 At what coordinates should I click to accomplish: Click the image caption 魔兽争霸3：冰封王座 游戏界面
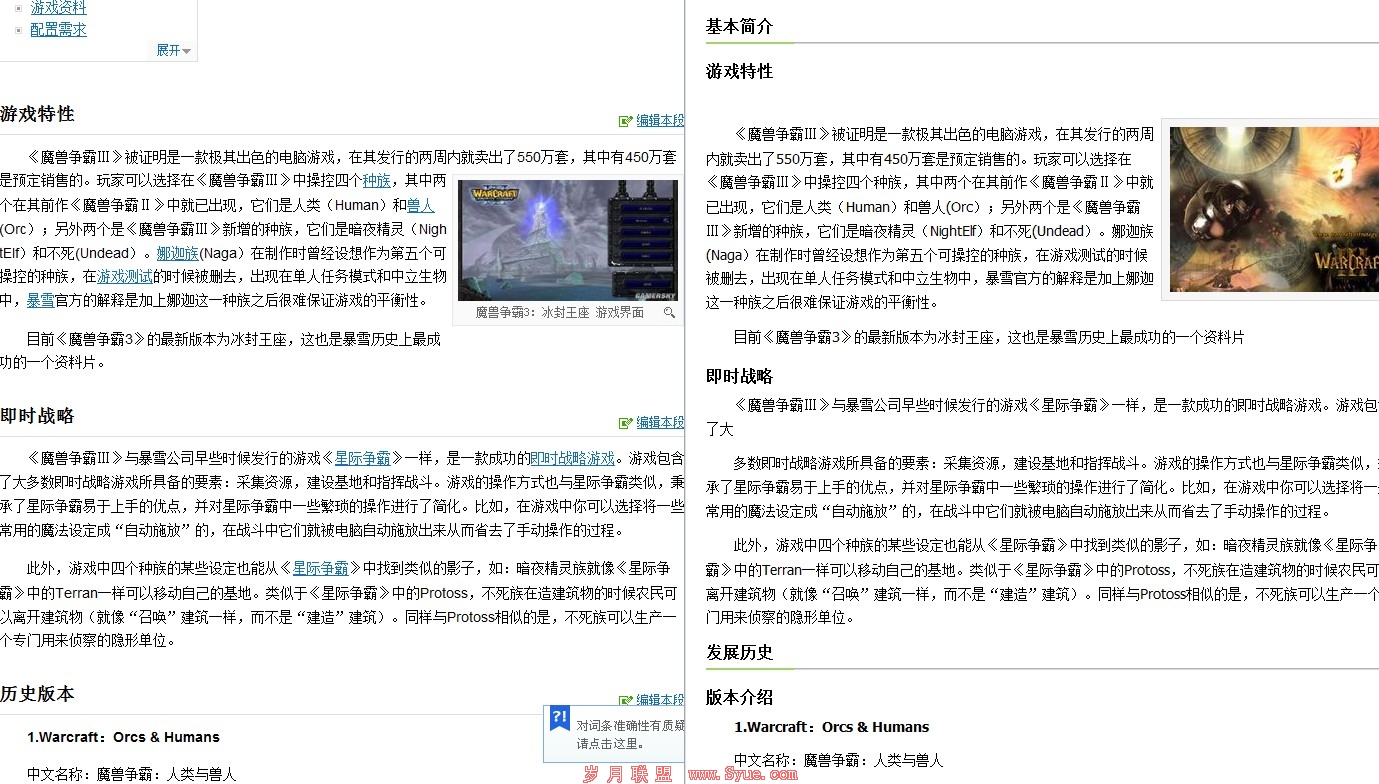[x=559, y=313]
